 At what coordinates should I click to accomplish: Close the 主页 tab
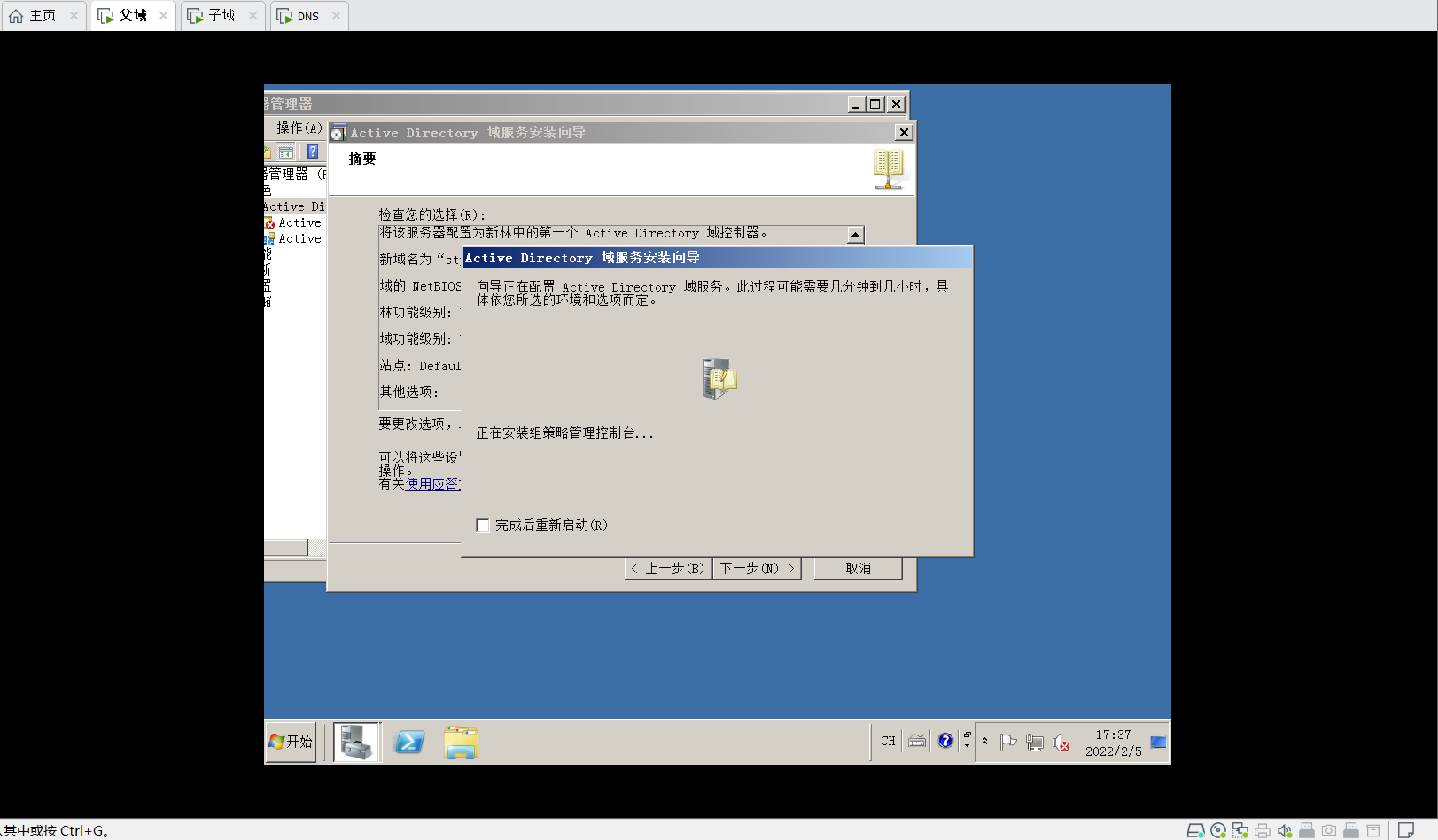tap(74, 16)
